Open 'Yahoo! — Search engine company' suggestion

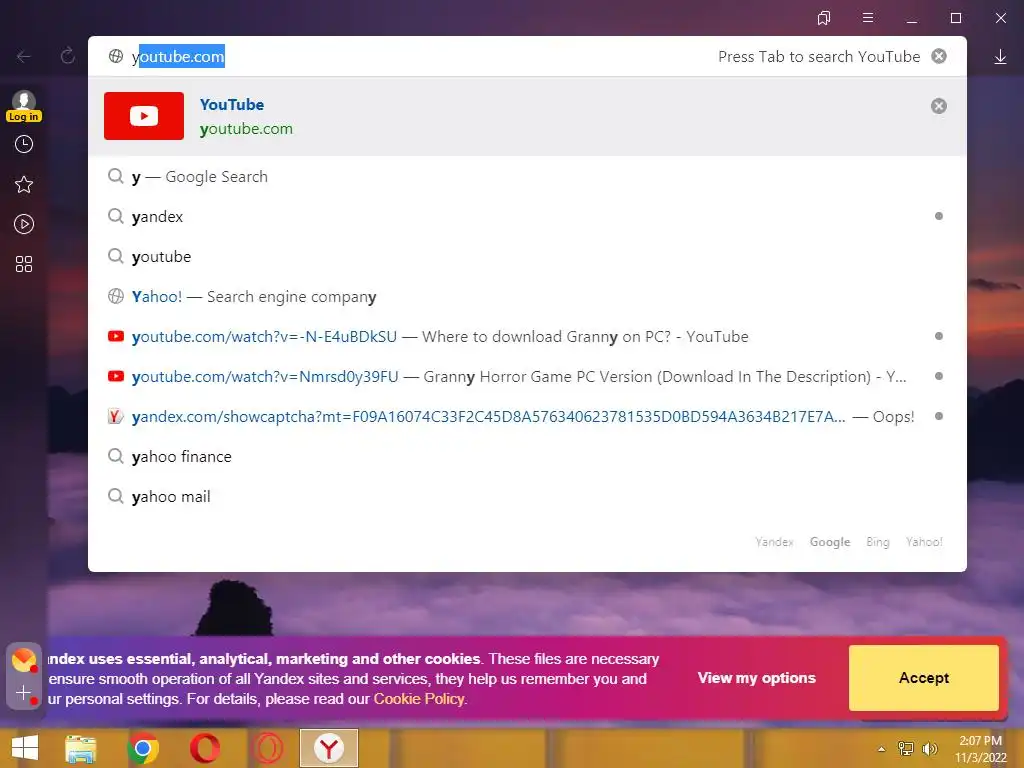[527, 296]
